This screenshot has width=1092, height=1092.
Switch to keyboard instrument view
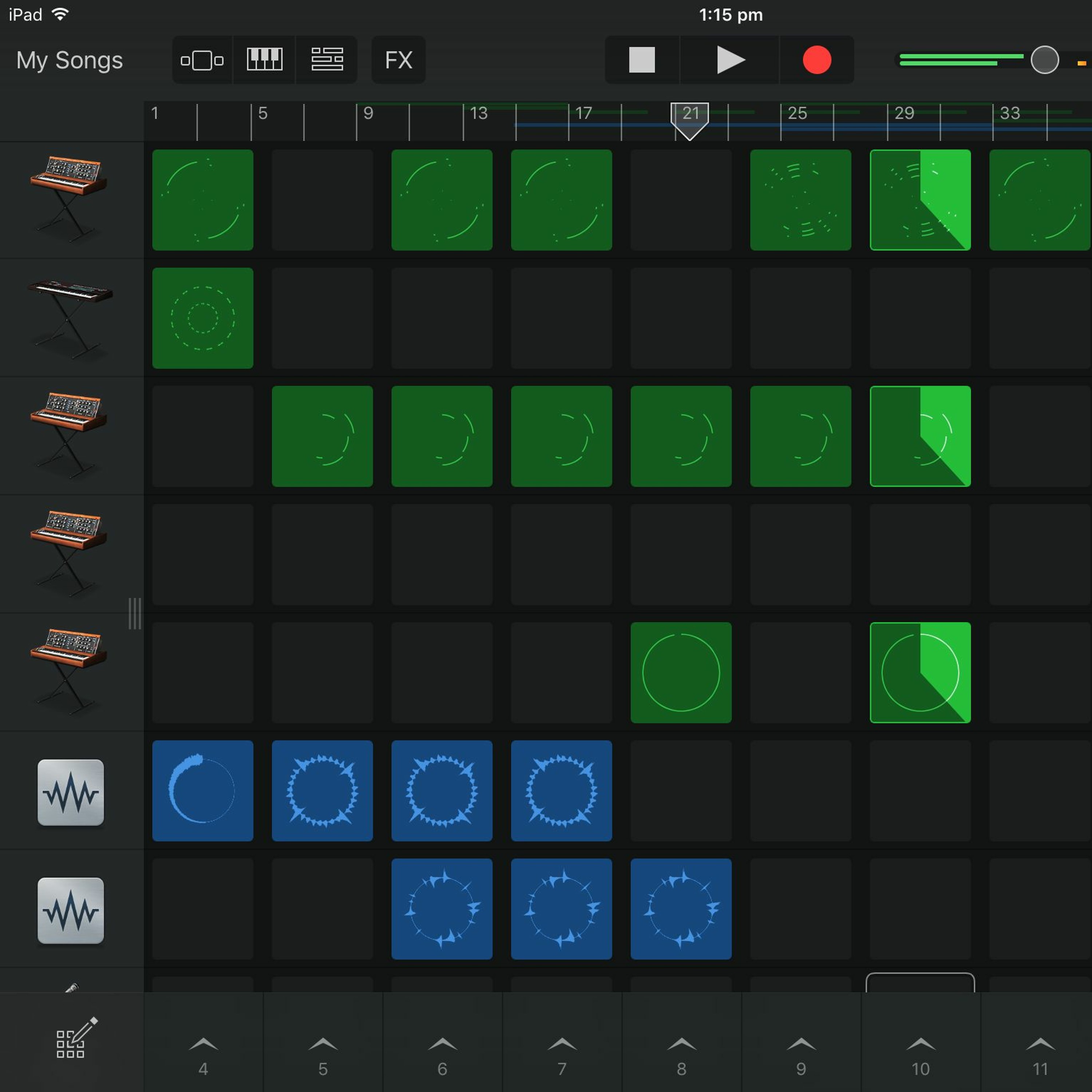point(265,60)
